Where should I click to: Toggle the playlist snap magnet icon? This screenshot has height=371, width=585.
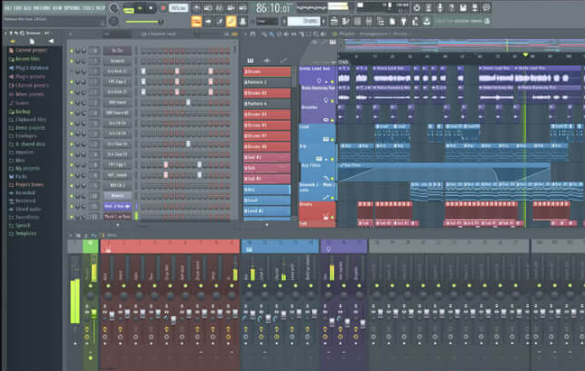253,34
